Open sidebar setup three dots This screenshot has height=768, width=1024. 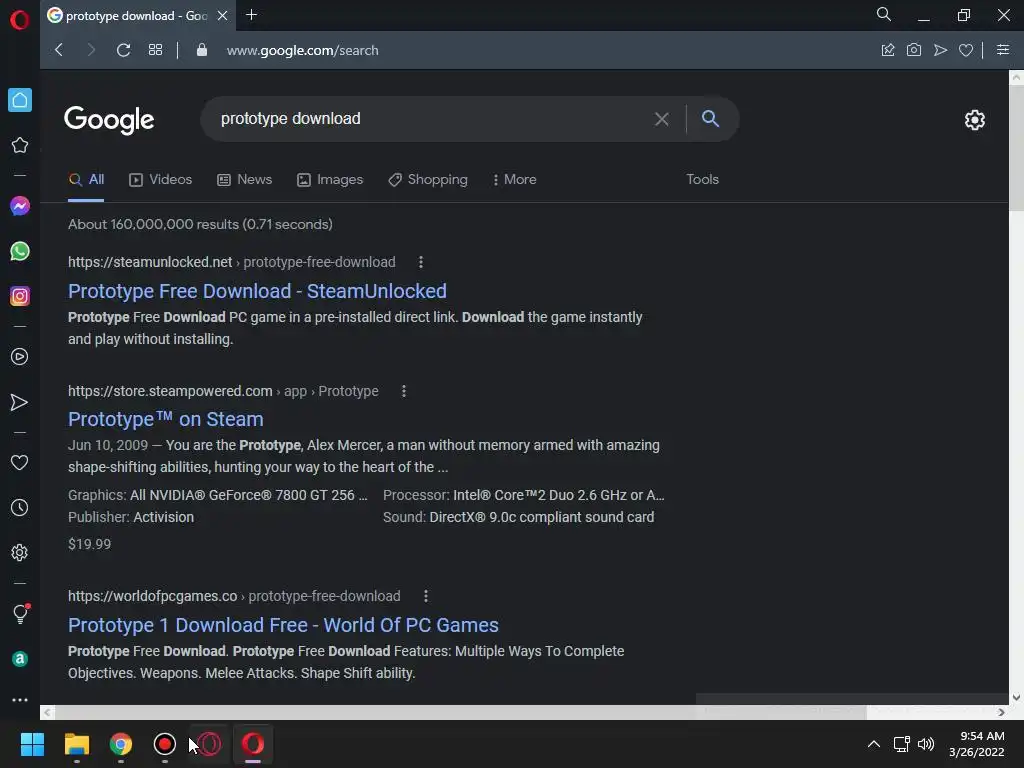20,699
